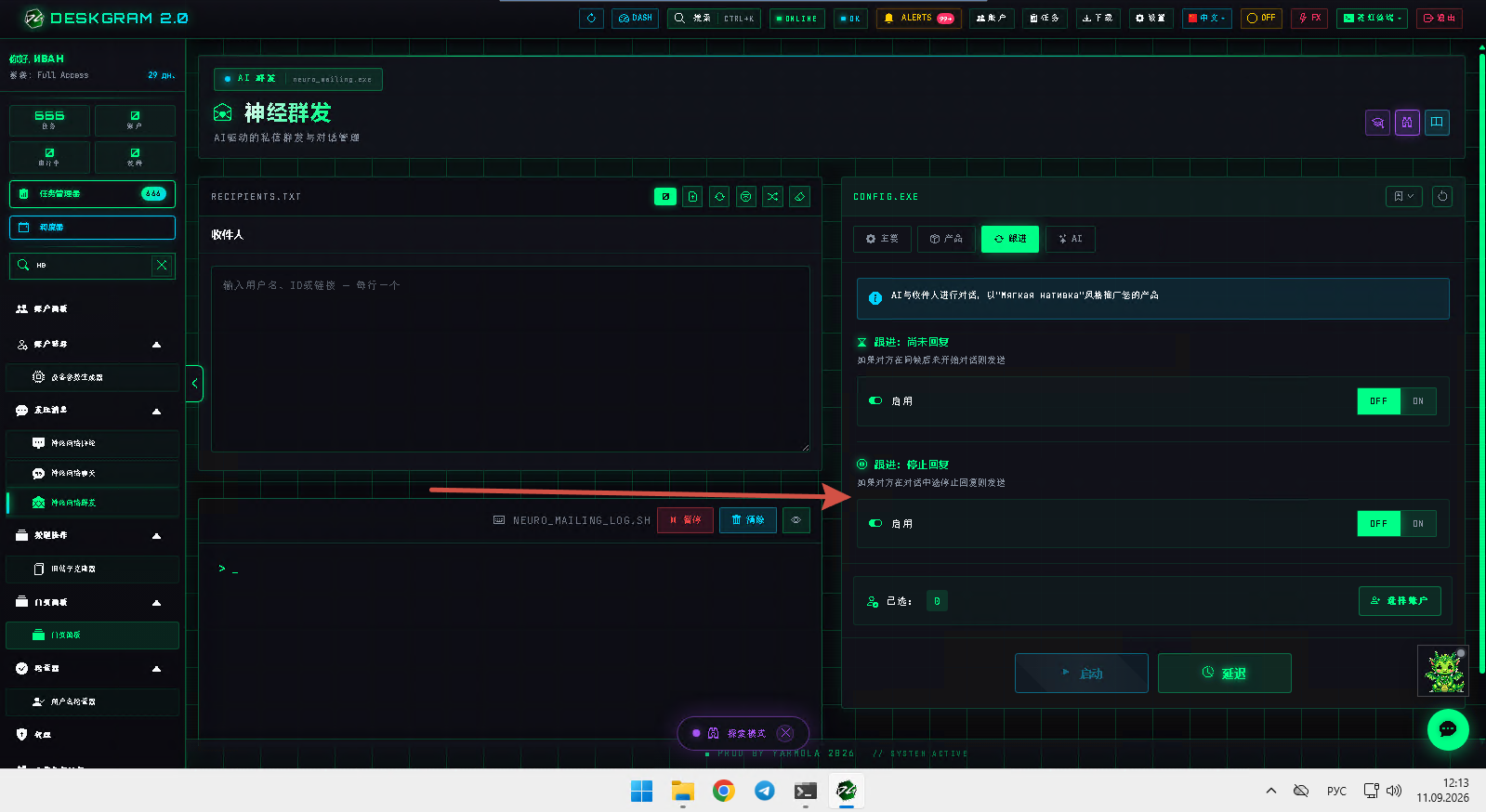Click the 666 tasks stat card
1486x812 pixels.
click(x=49, y=120)
